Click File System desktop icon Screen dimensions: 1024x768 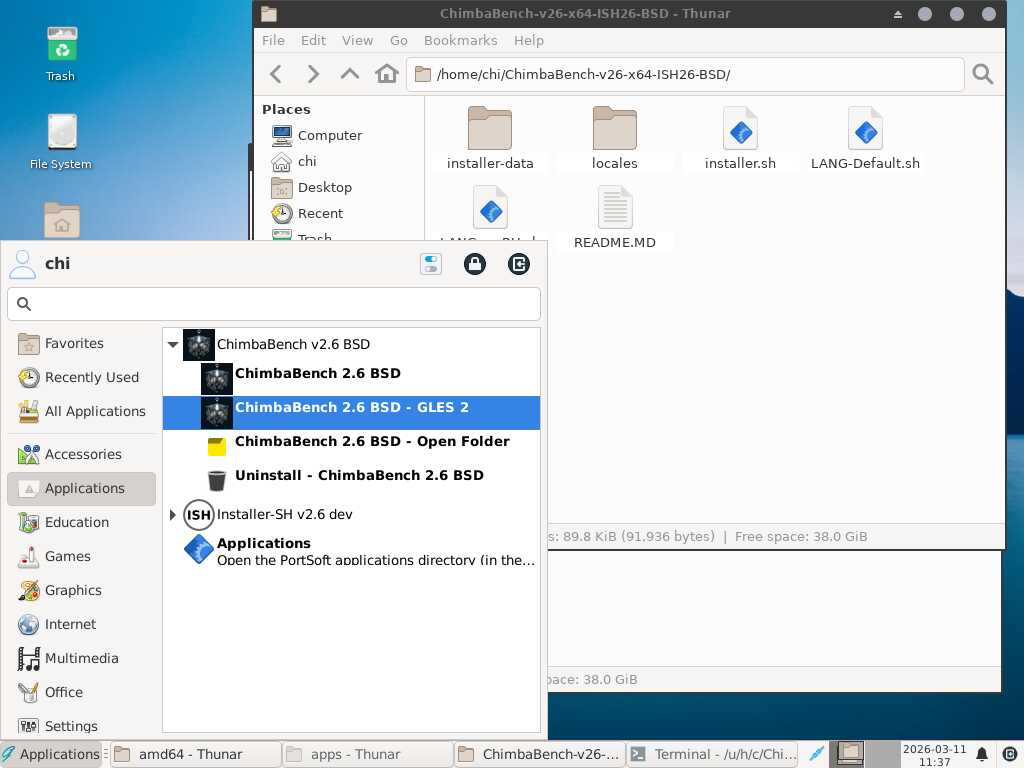(61, 142)
